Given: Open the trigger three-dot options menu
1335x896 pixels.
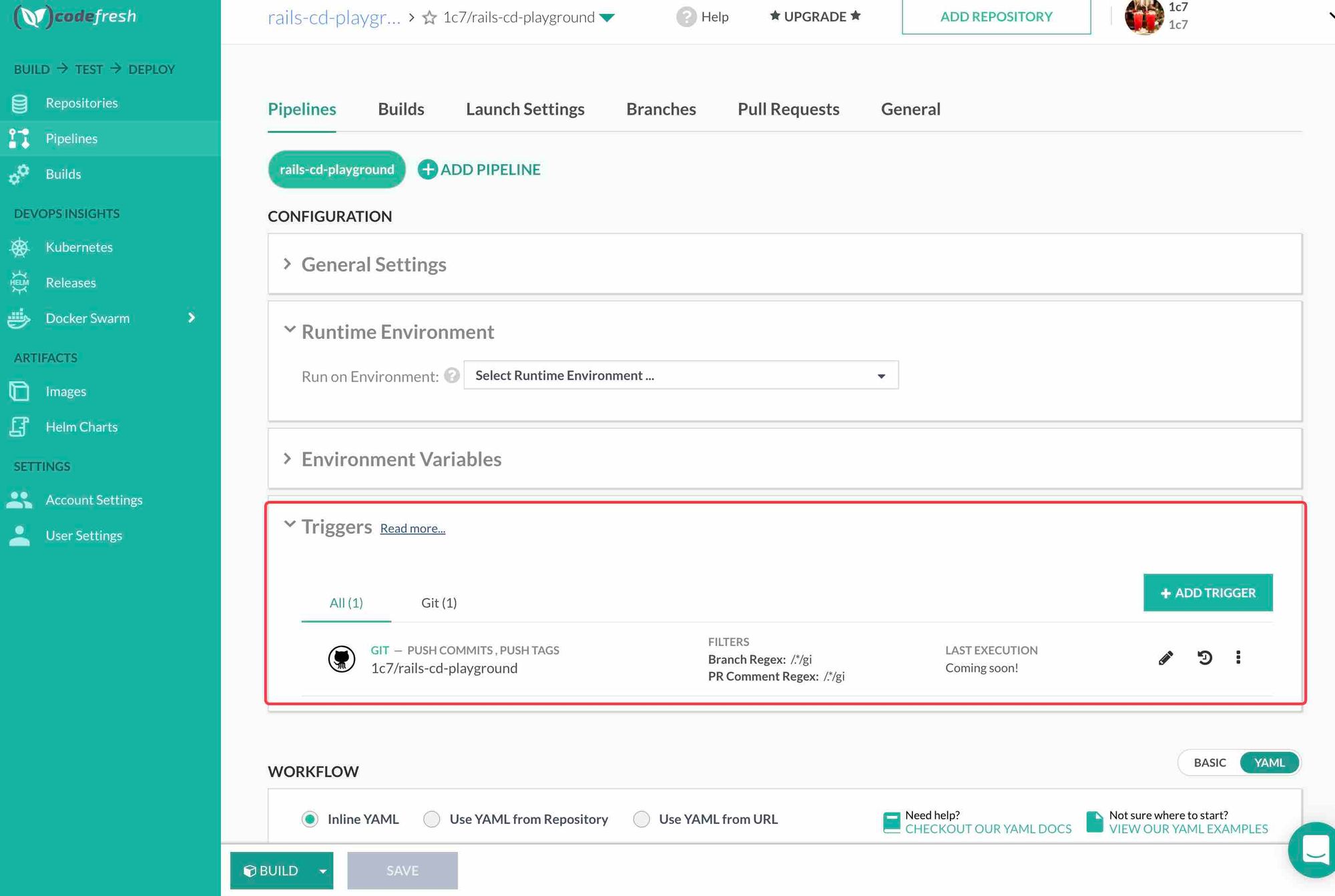Looking at the screenshot, I should [x=1238, y=658].
